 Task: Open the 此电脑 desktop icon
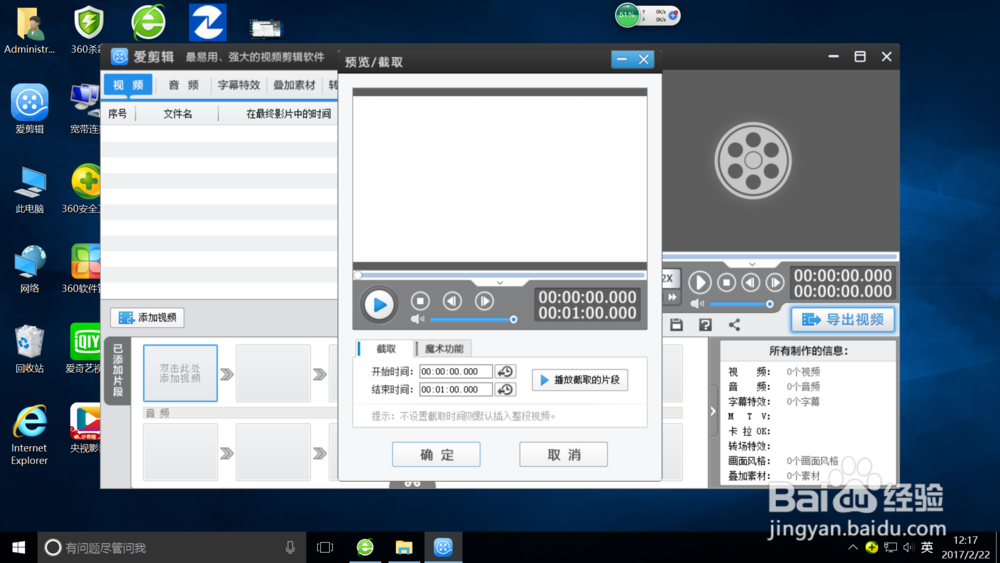pos(29,189)
